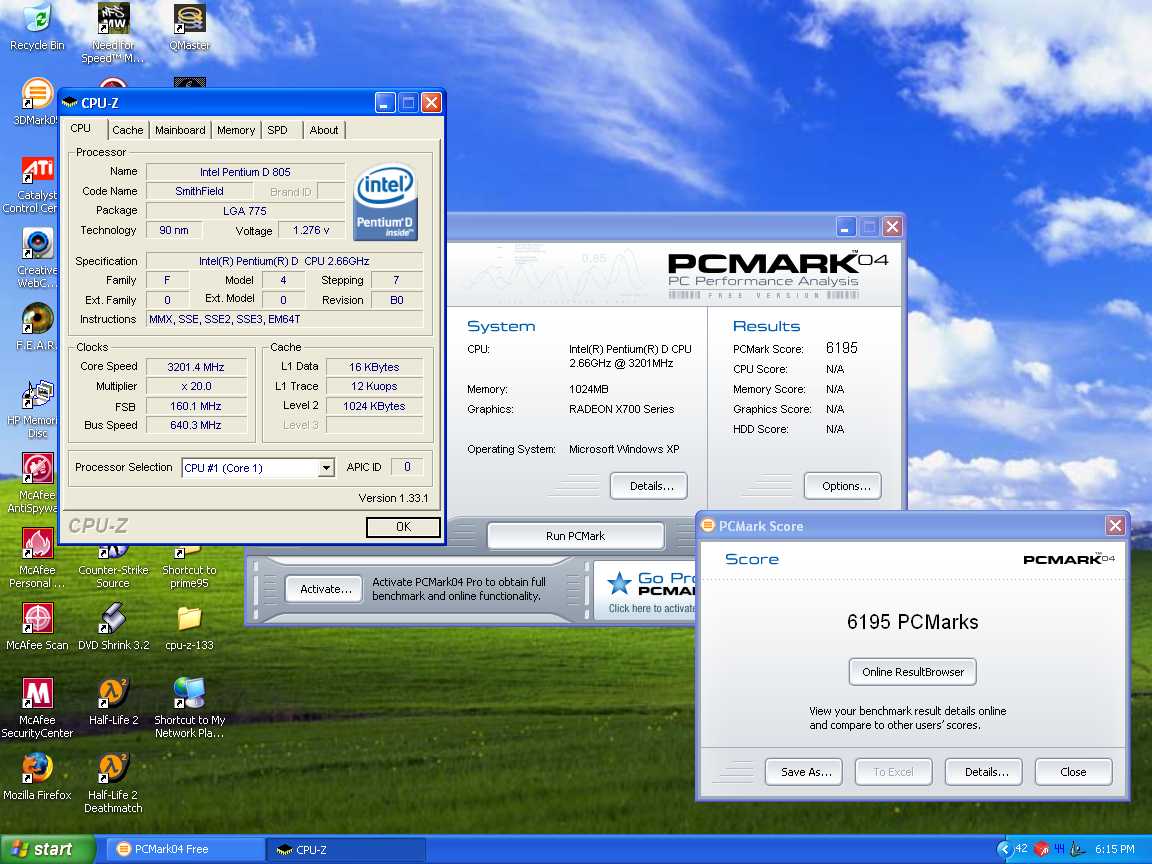Click the taskbar clock 6:15 PM
Screen dimensions: 1152x864
pyautogui.click(x=1115, y=849)
